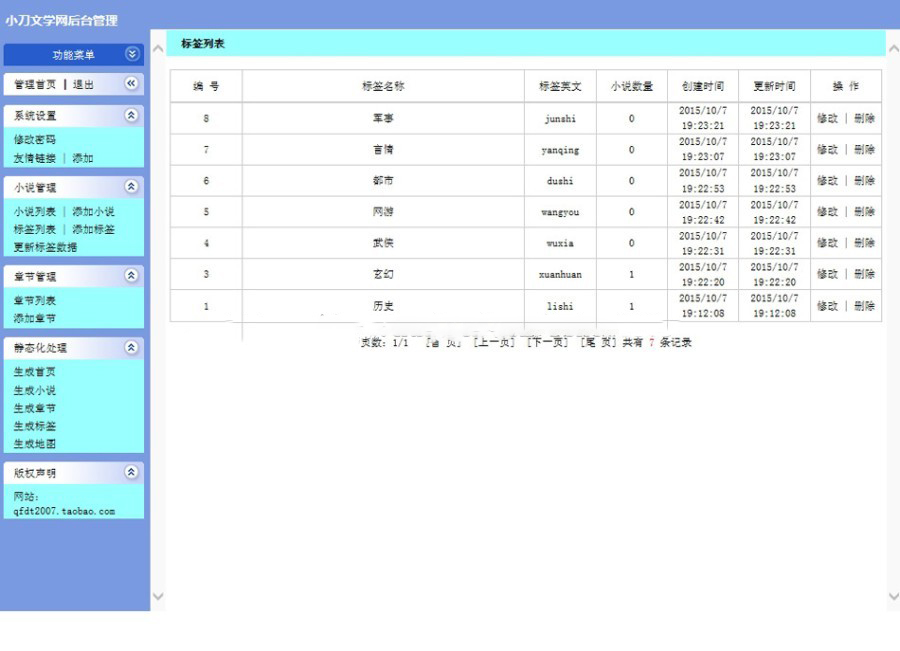Click 退出 to log out
The width and height of the screenshot is (900, 651).
pyautogui.click(x=83, y=85)
